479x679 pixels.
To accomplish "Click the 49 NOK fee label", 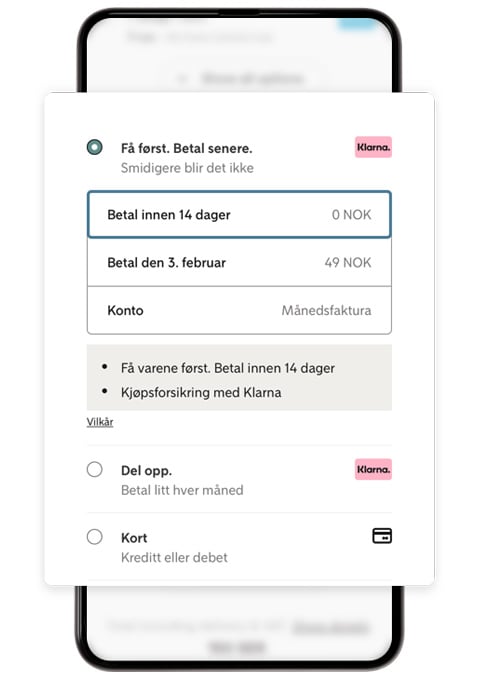I will (348, 262).
